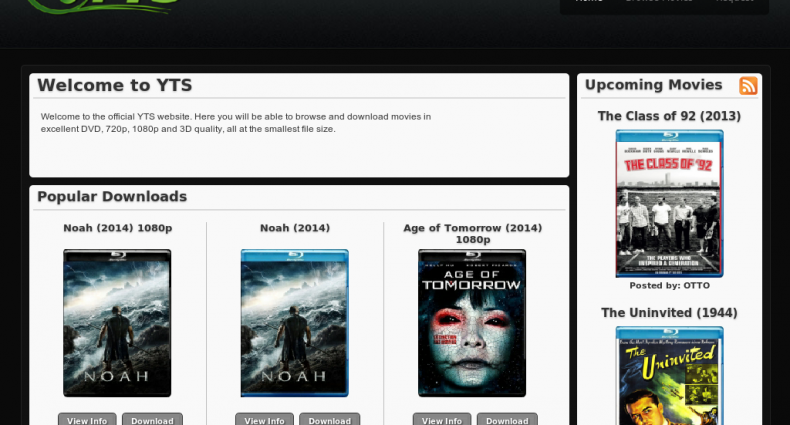Open the RSS feed icon for Upcoming Movies

pos(748,86)
